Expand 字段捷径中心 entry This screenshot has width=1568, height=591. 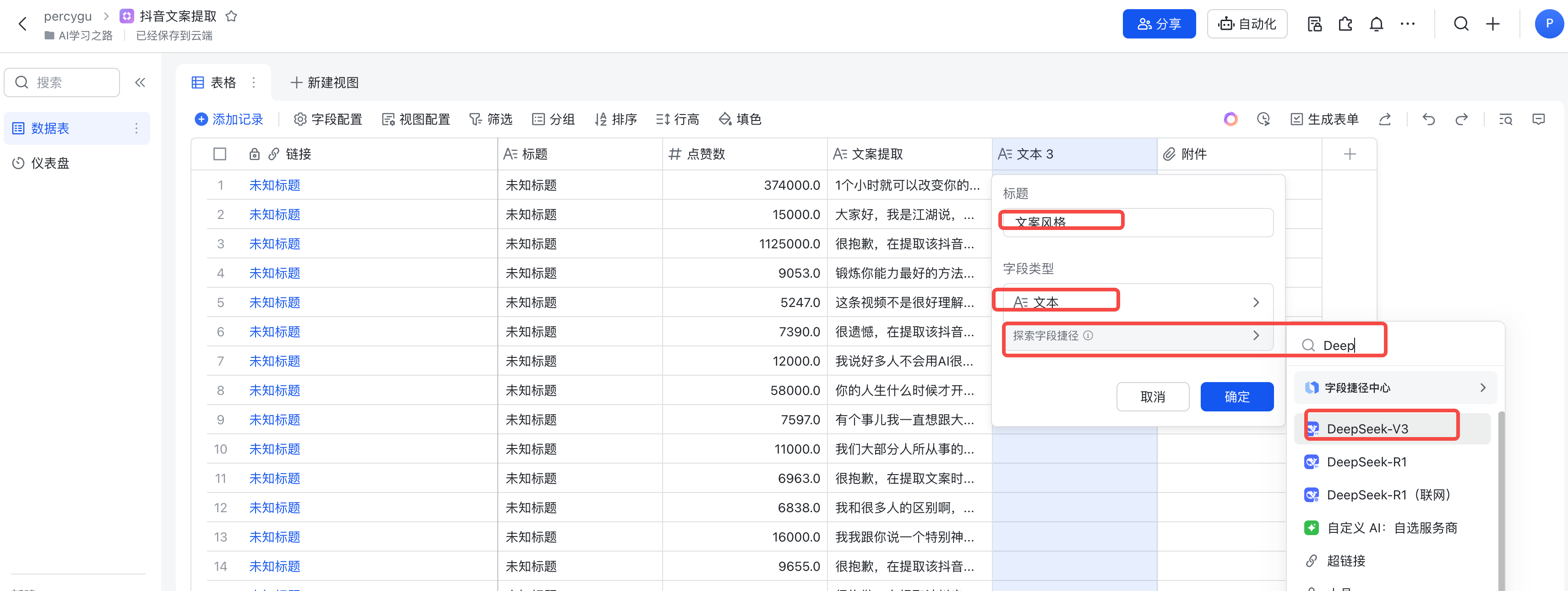pos(1395,388)
